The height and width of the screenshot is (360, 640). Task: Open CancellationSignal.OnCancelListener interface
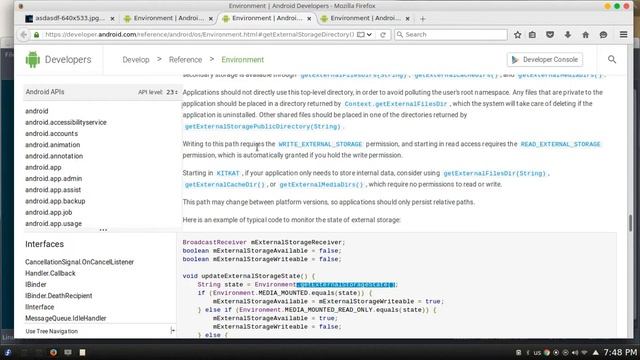pyautogui.click(x=80, y=262)
